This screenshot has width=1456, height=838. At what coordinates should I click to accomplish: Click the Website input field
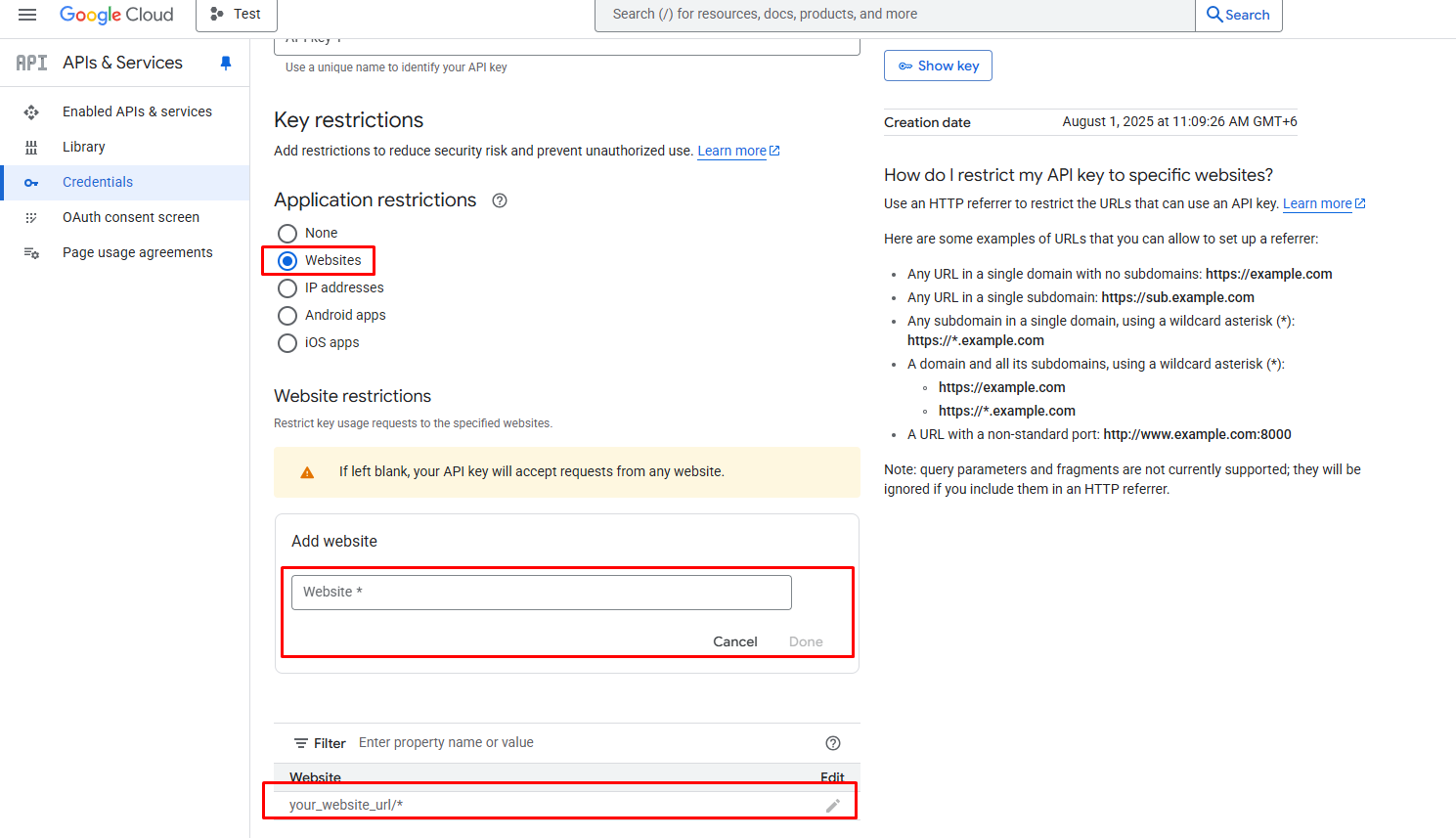click(x=541, y=593)
